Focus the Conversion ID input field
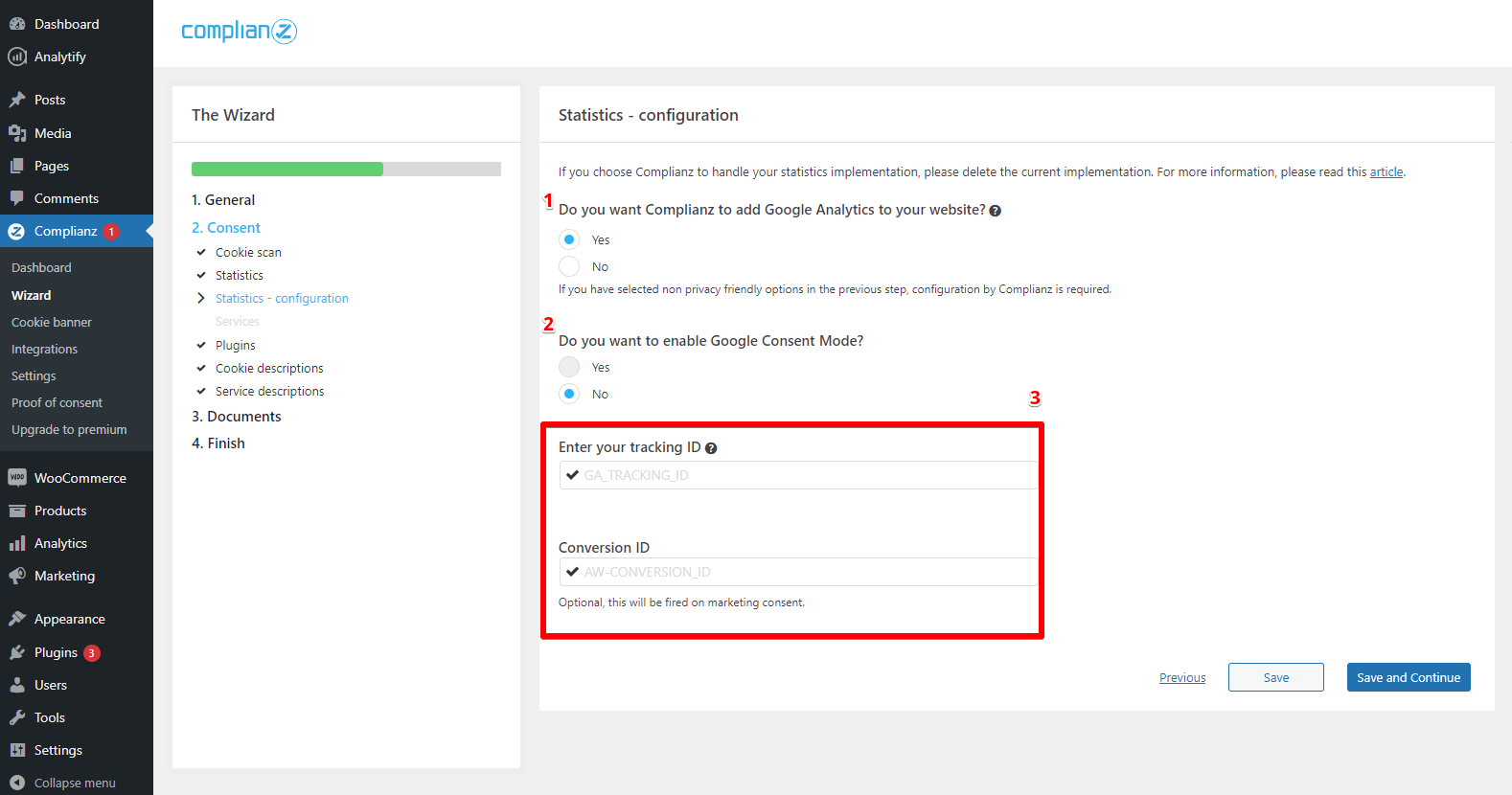Screen dimensions: 1512x795 click(x=798, y=572)
